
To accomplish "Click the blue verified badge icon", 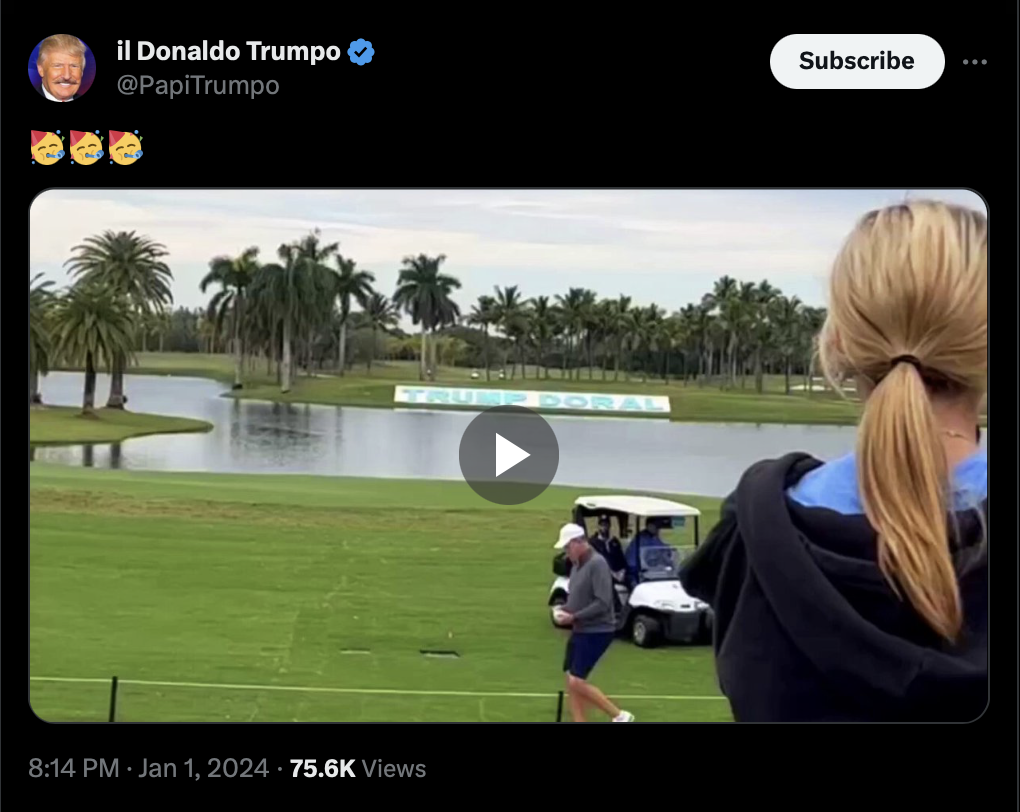I will [360, 51].
